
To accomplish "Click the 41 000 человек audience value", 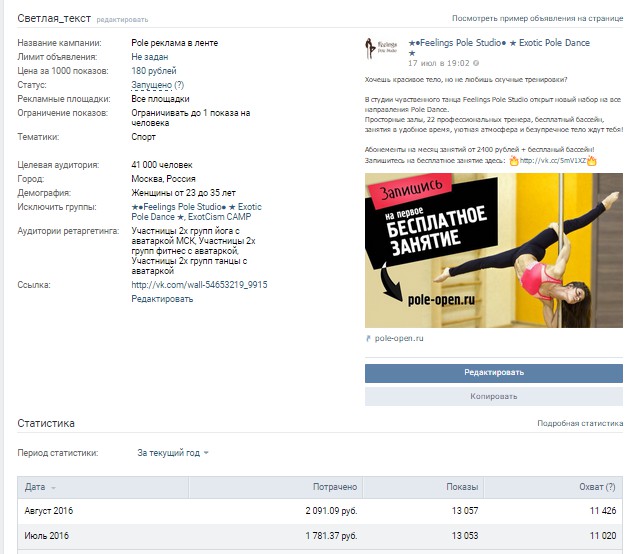I will [x=162, y=165].
